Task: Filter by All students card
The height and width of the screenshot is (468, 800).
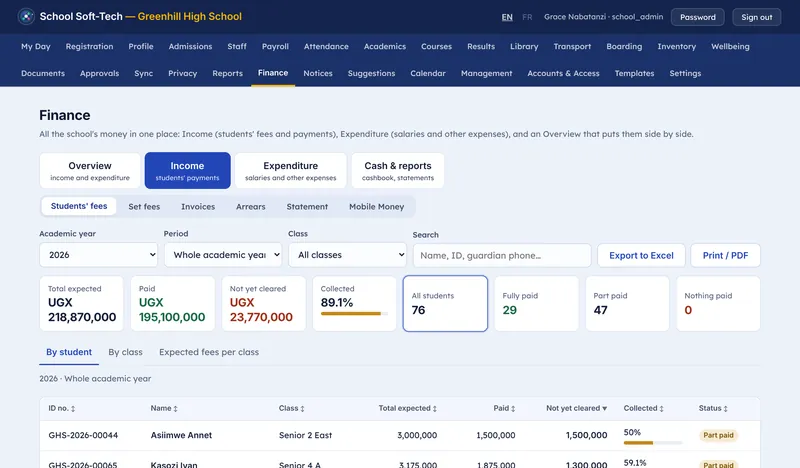Action: pos(445,304)
